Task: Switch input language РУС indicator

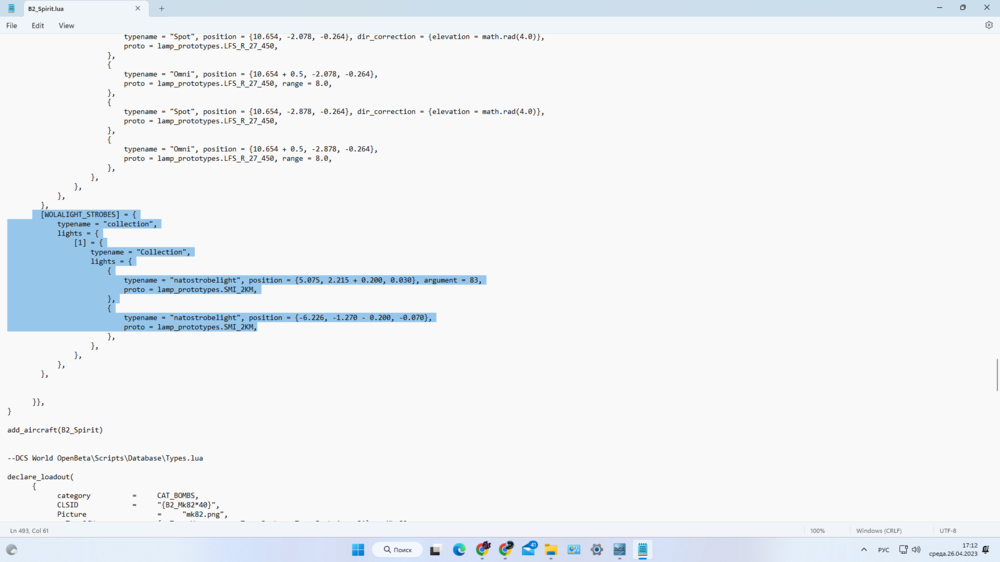Action: 883,550
